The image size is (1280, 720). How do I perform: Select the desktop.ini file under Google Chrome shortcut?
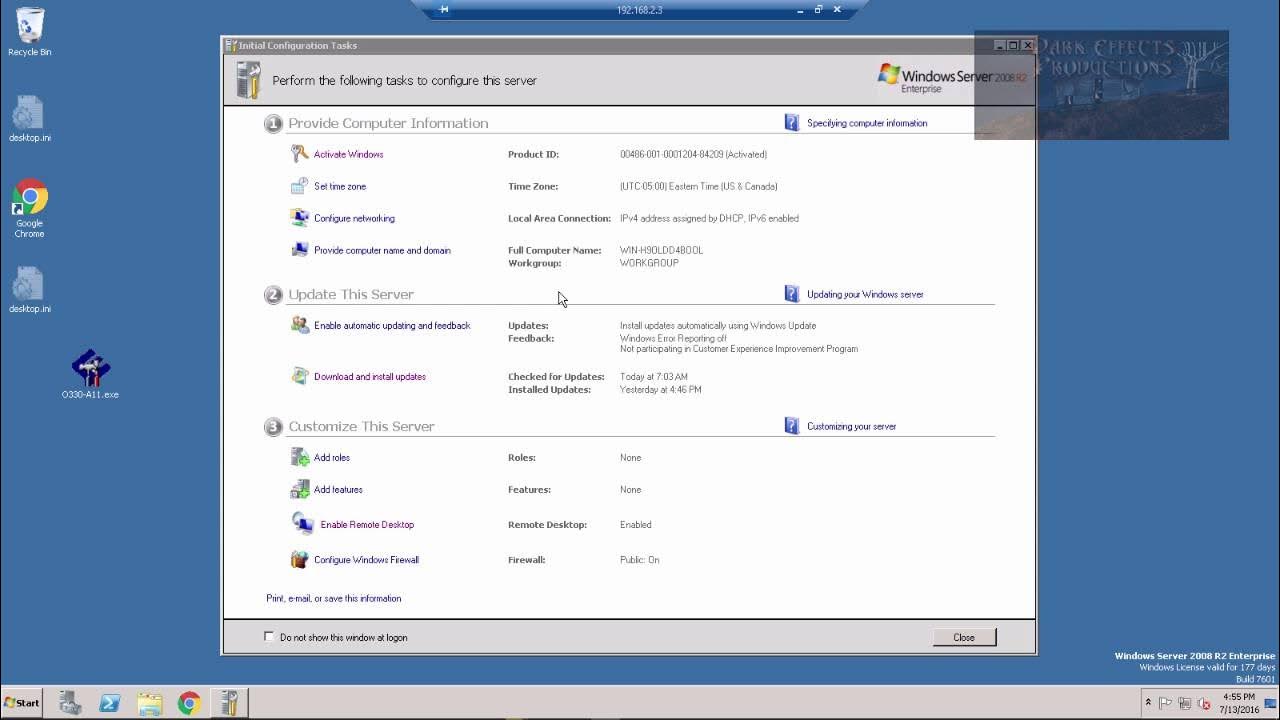click(30, 290)
